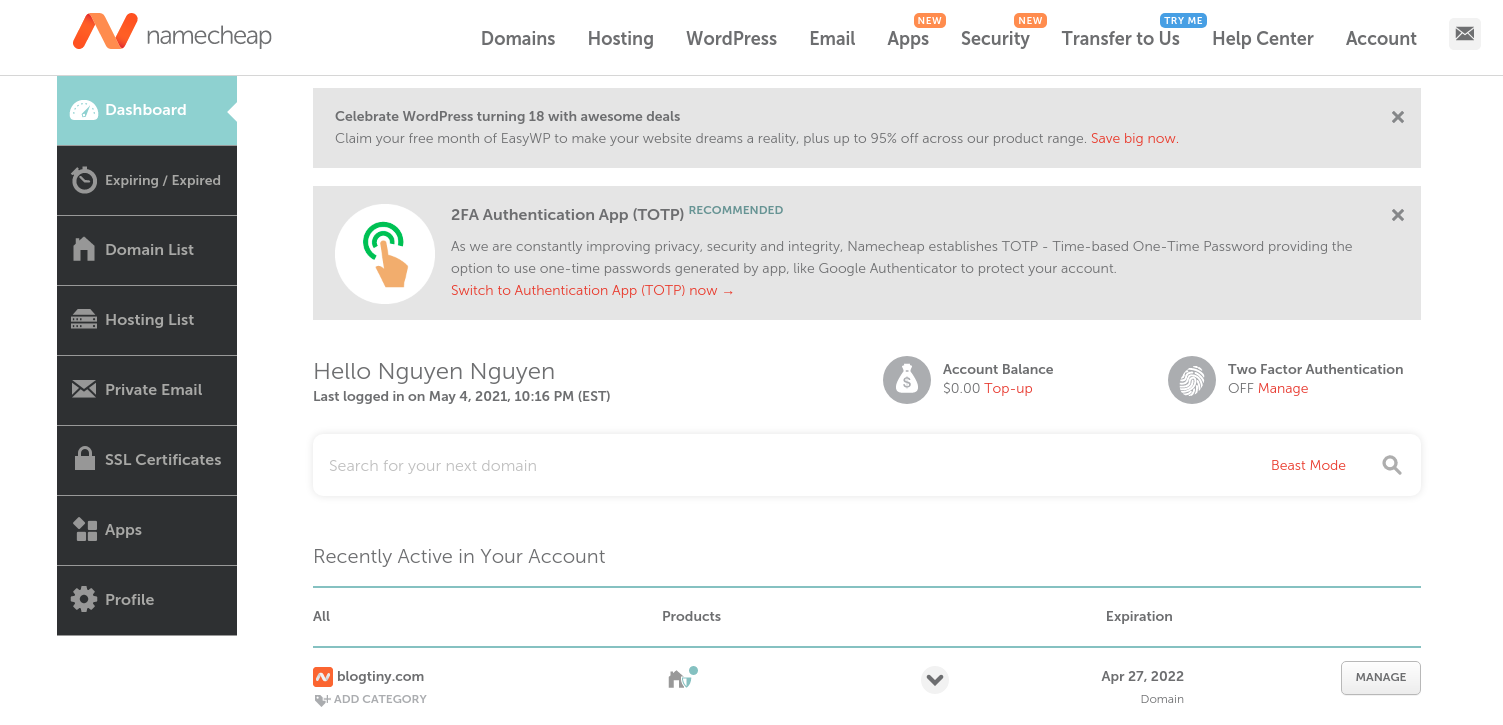Click the Products column header
Viewport: 1503px width, 725px height.
click(x=691, y=616)
